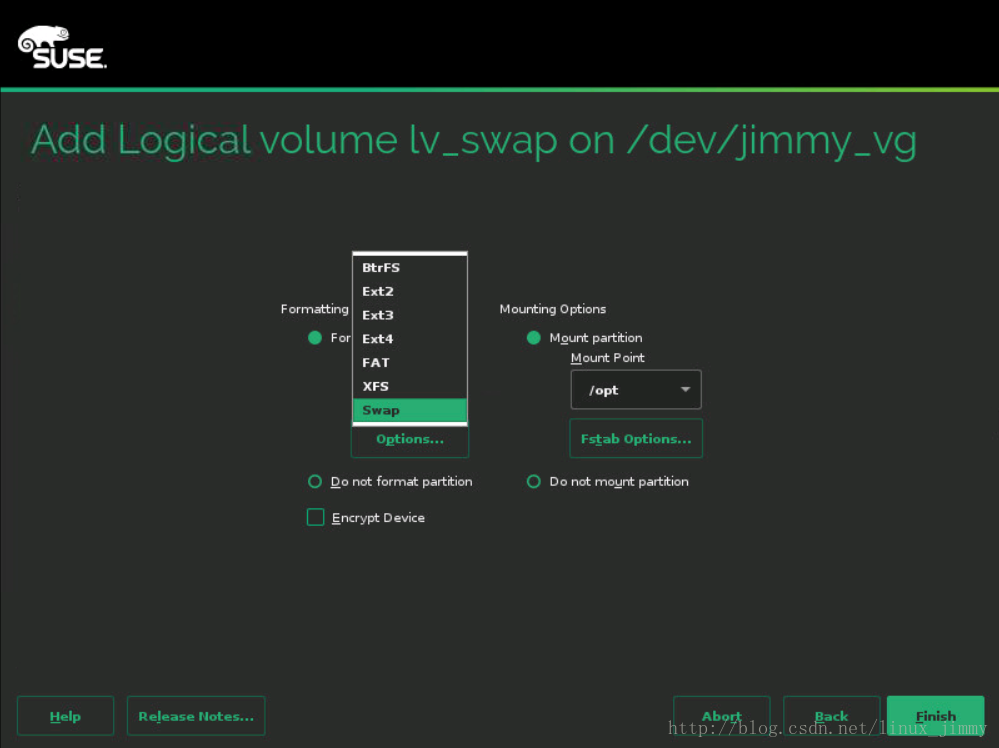This screenshot has width=999, height=748.
Task: Open Fstab Options dialog
Action: tap(636, 438)
